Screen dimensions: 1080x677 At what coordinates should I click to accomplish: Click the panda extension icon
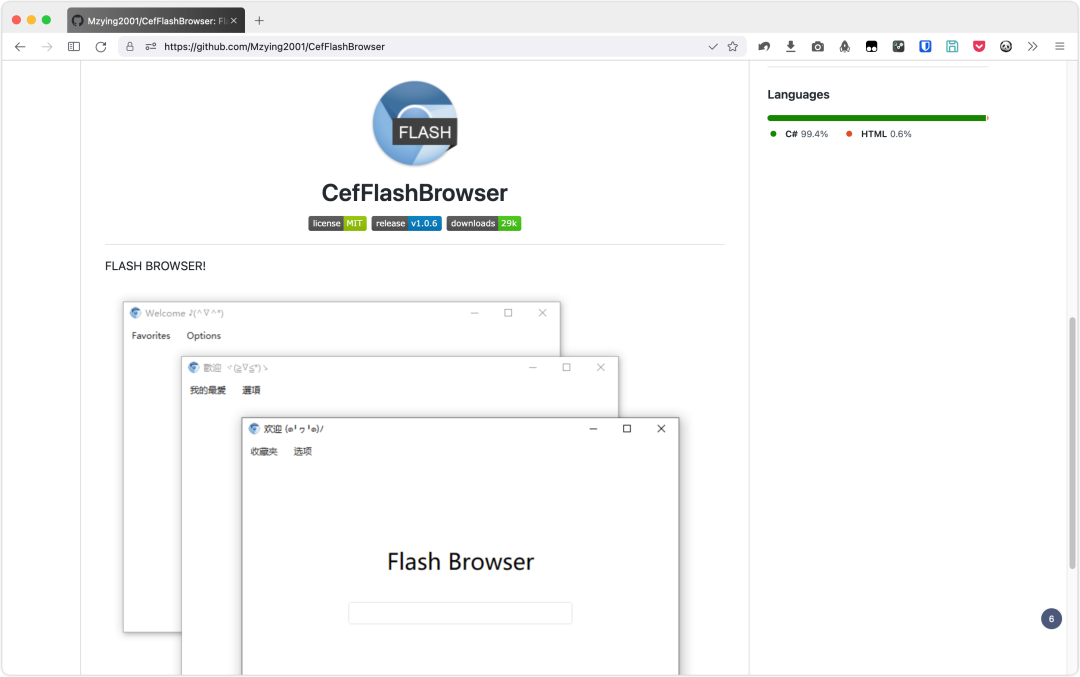[1006, 47]
